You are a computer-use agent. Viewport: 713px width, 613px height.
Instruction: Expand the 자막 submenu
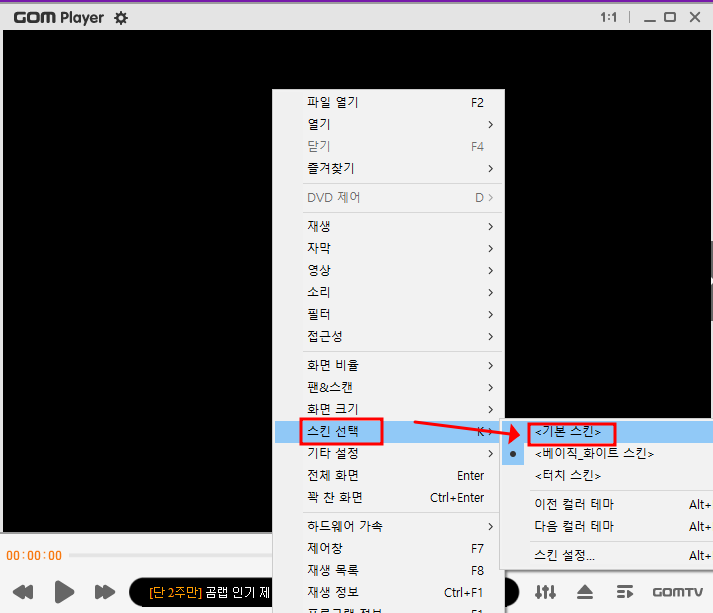[390, 248]
